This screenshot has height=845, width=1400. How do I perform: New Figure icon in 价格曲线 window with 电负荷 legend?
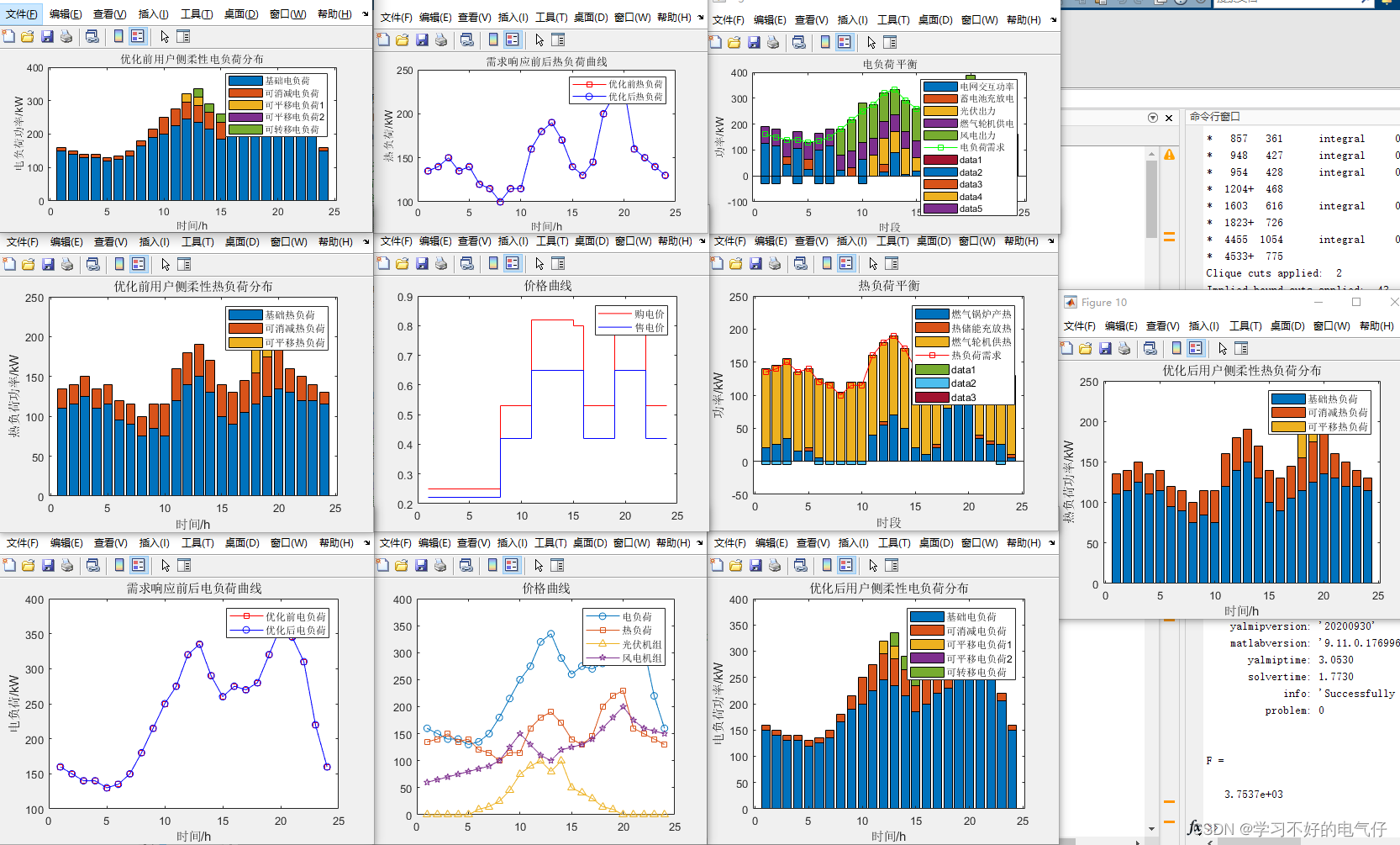382,565
